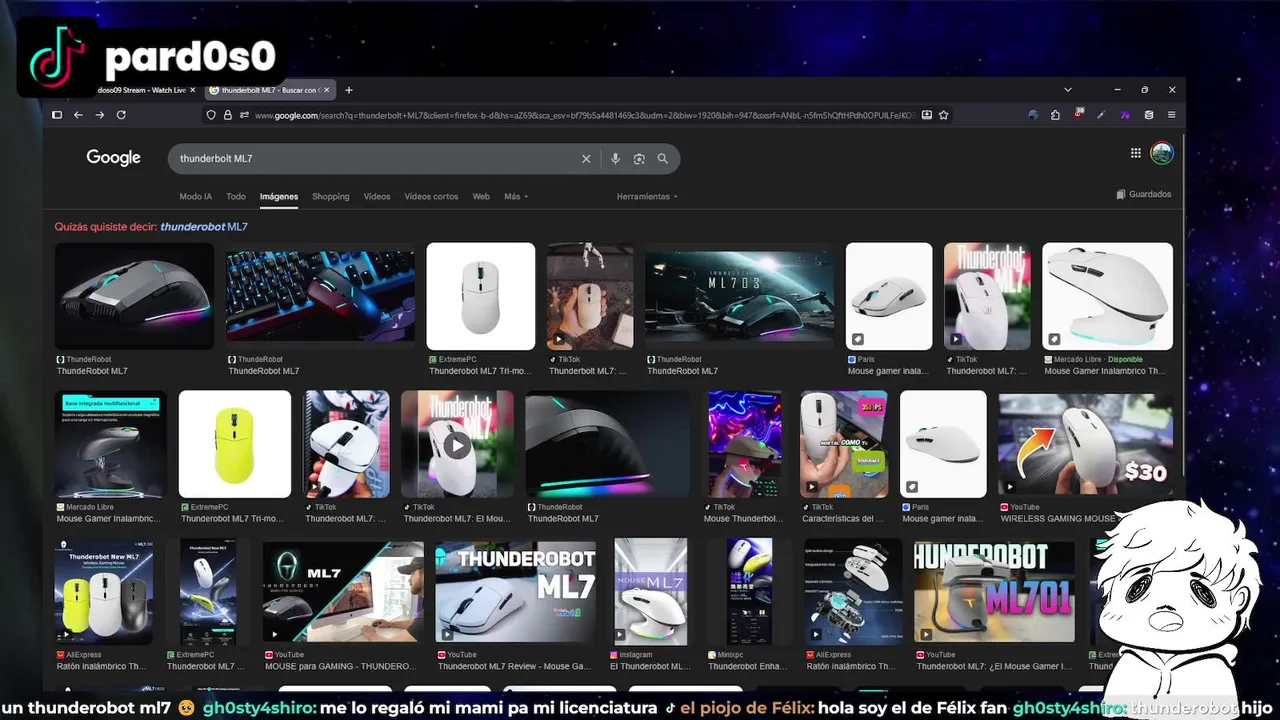Show site security padlock info
This screenshot has width=1280, height=720.
(x=228, y=115)
